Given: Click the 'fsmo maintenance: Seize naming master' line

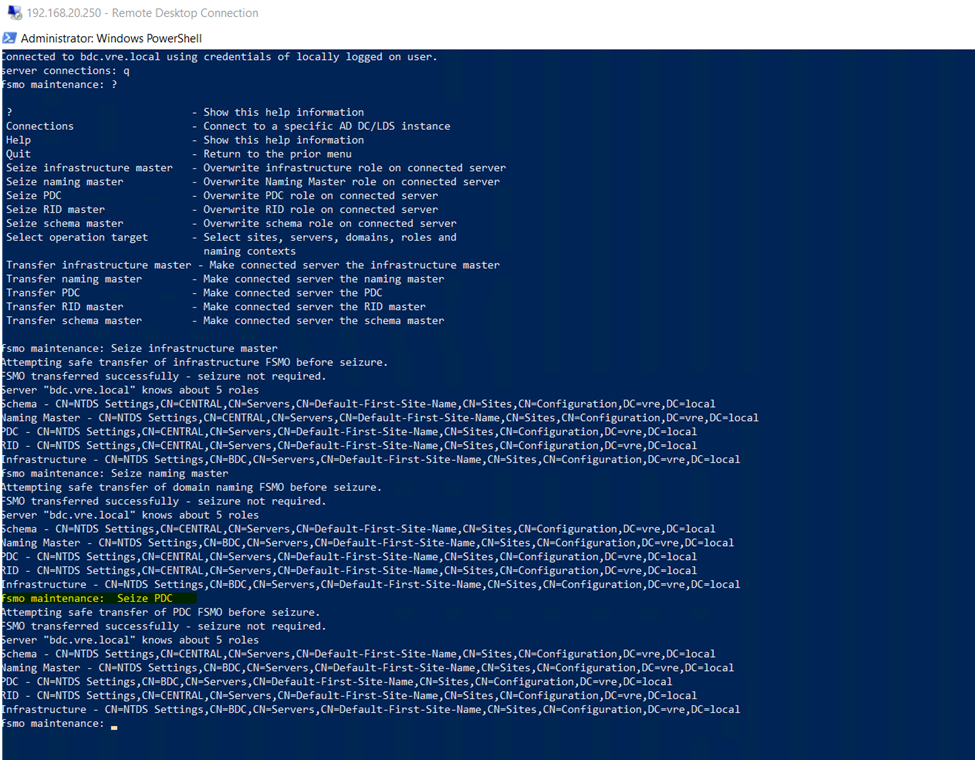Looking at the screenshot, I should point(115,473).
